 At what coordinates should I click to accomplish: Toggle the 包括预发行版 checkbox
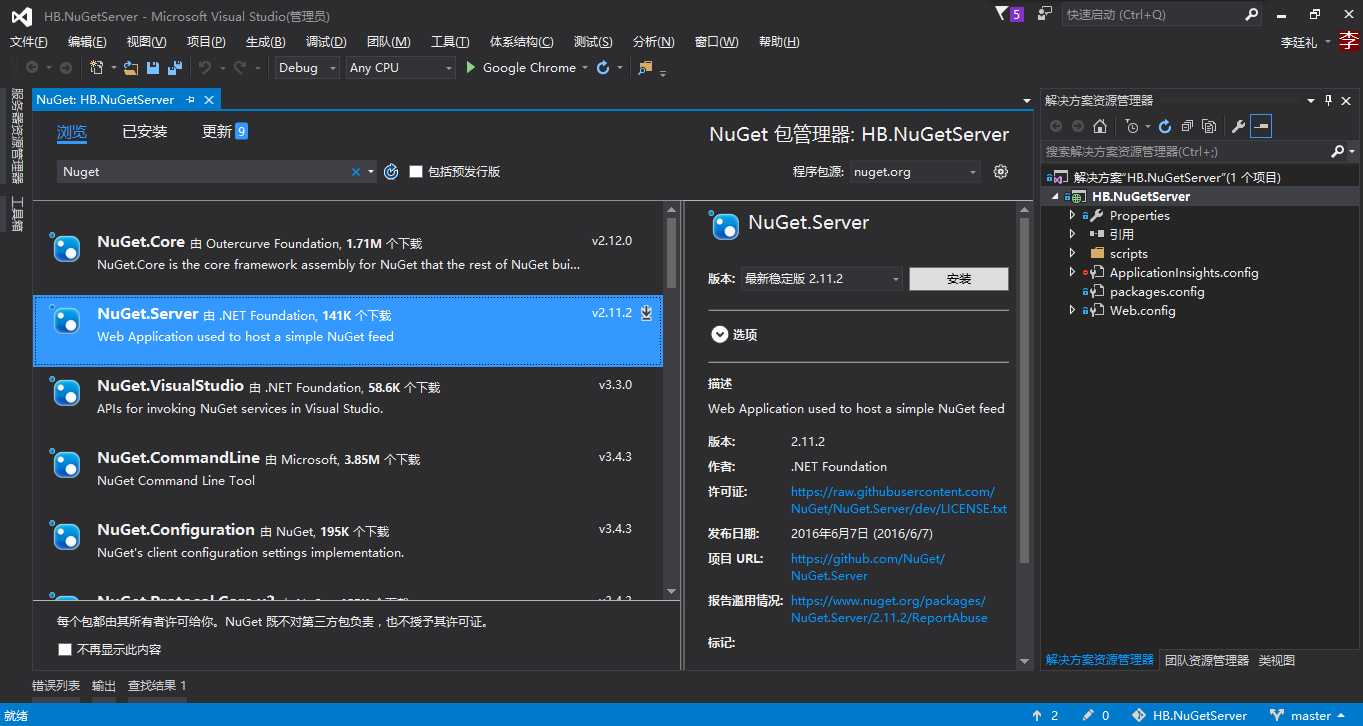click(x=416, y=172)
